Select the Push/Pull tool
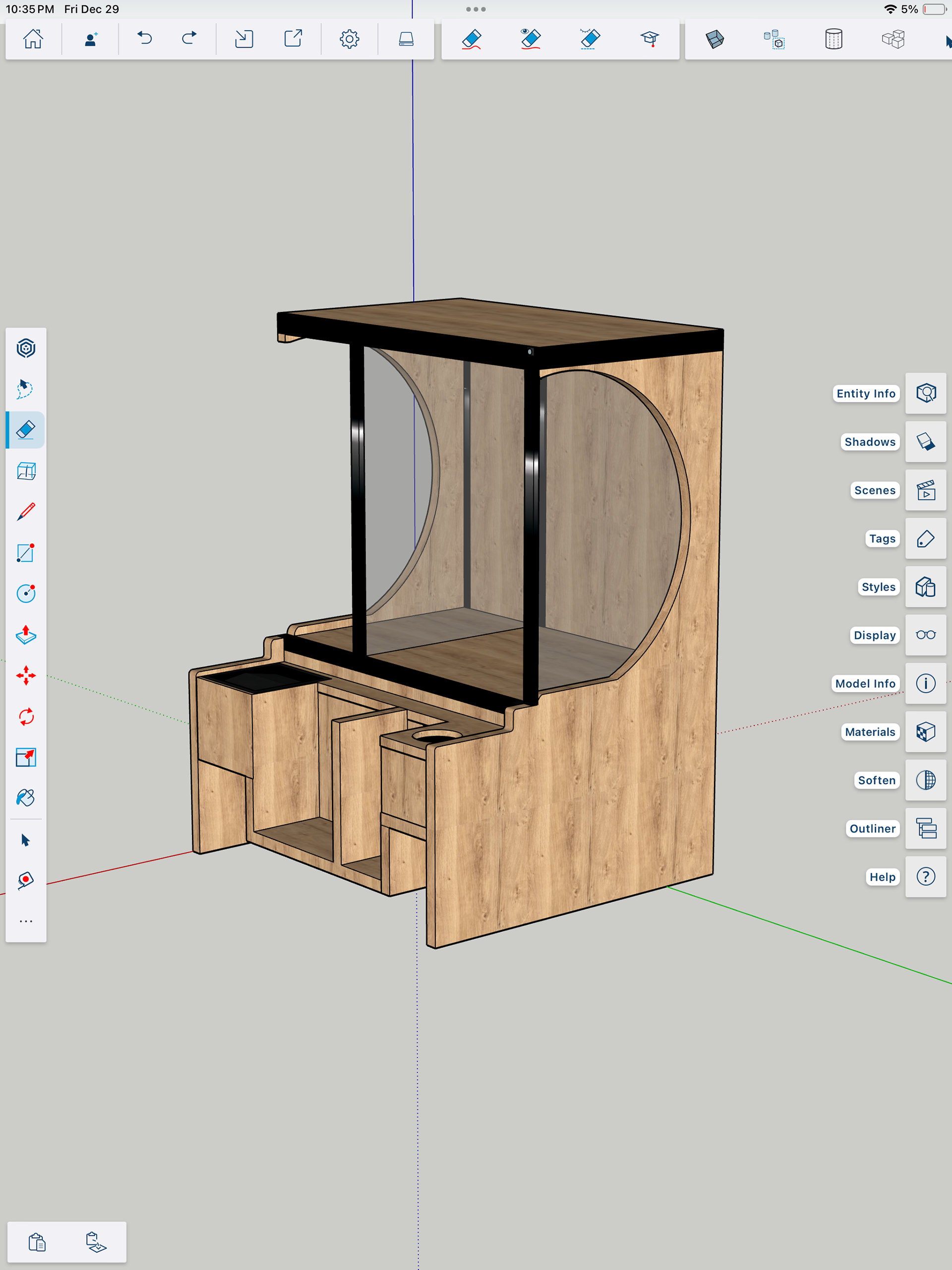Viewport: 952px width, 1270px height. click(x=26, y=634)
